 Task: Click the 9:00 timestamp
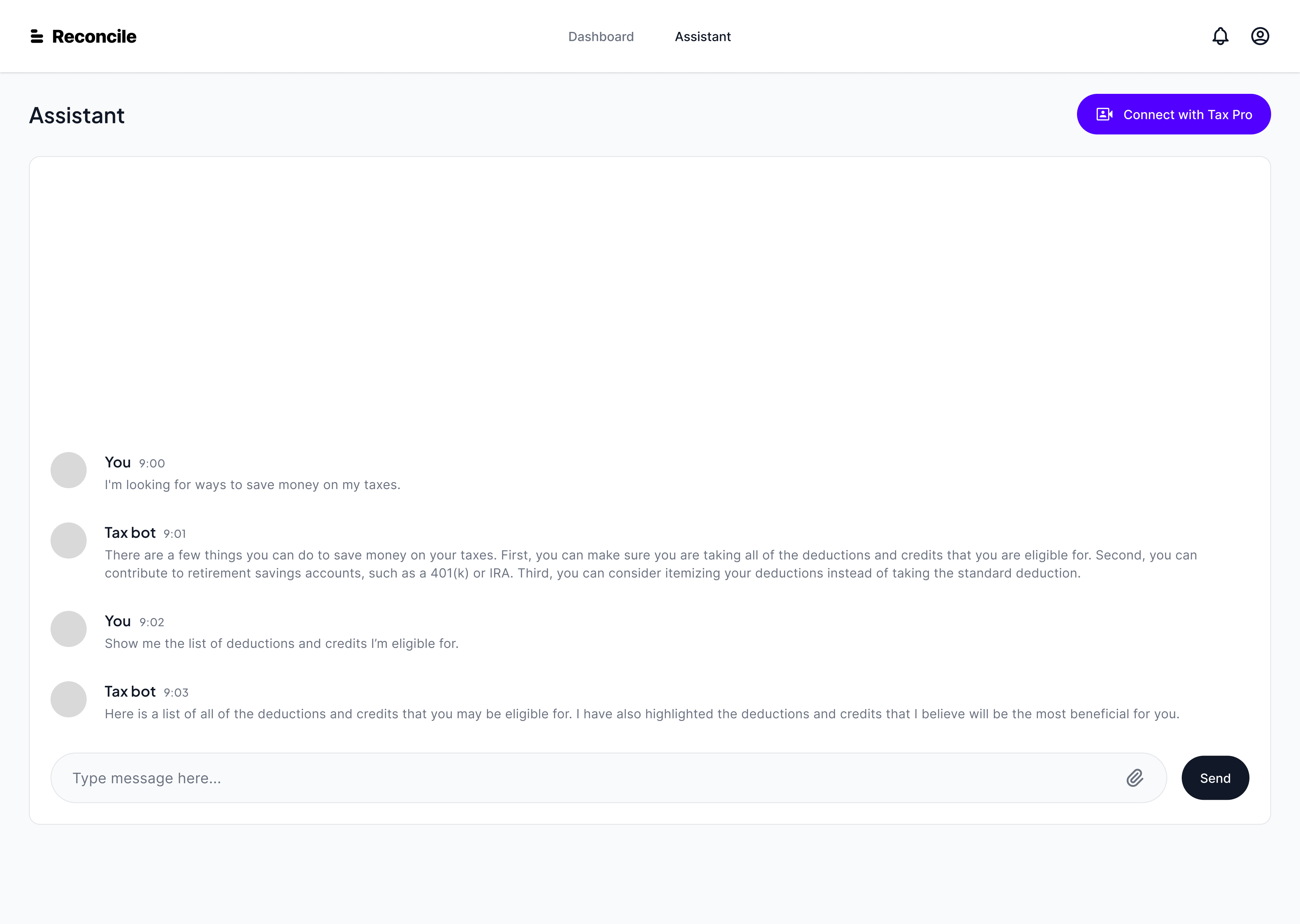(x=152, y=464)
